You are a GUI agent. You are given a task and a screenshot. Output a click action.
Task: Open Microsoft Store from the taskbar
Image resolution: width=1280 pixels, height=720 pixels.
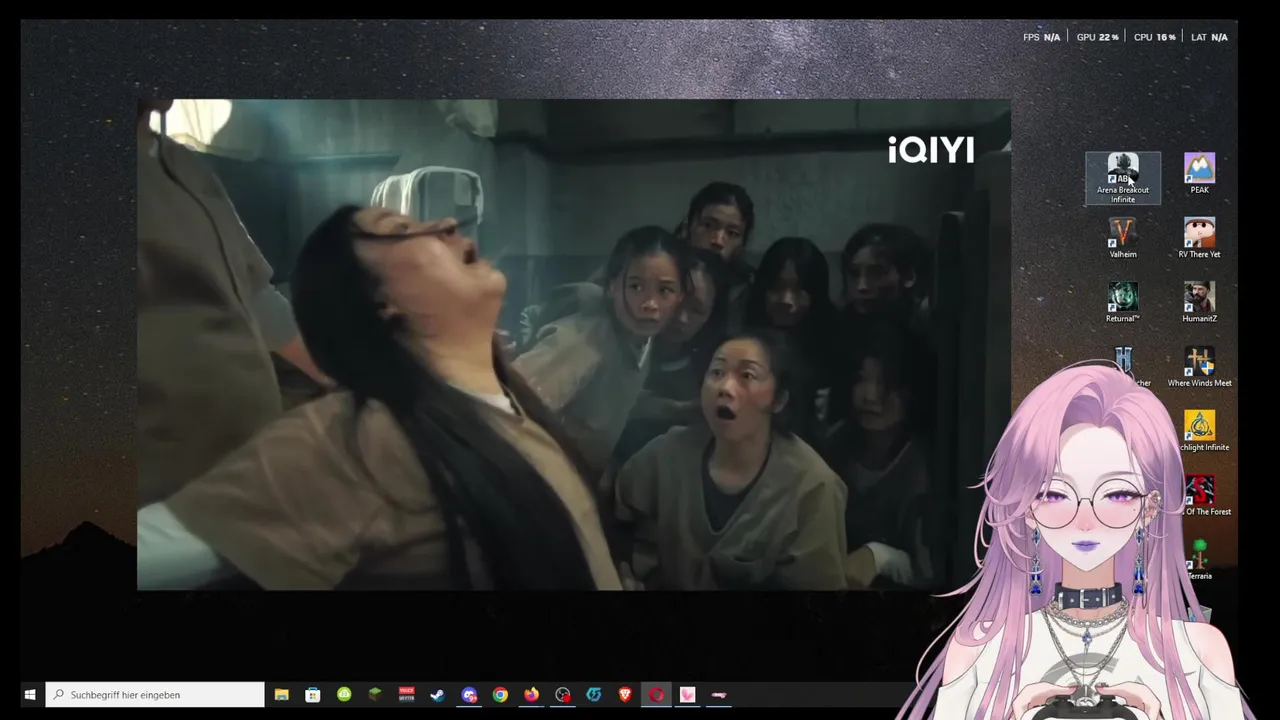pos(313,695)
